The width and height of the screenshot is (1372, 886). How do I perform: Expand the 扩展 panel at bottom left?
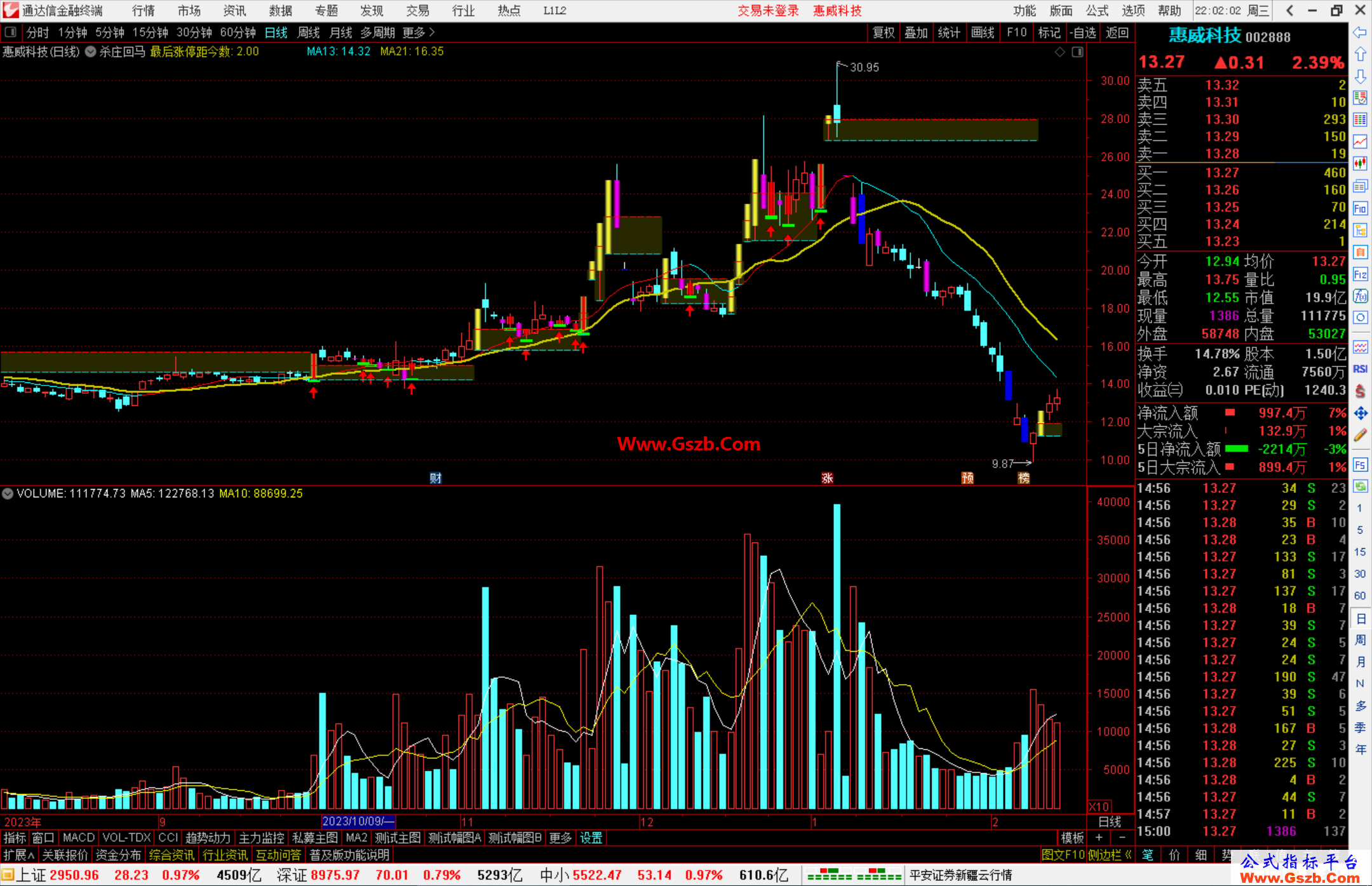[19, 855]
